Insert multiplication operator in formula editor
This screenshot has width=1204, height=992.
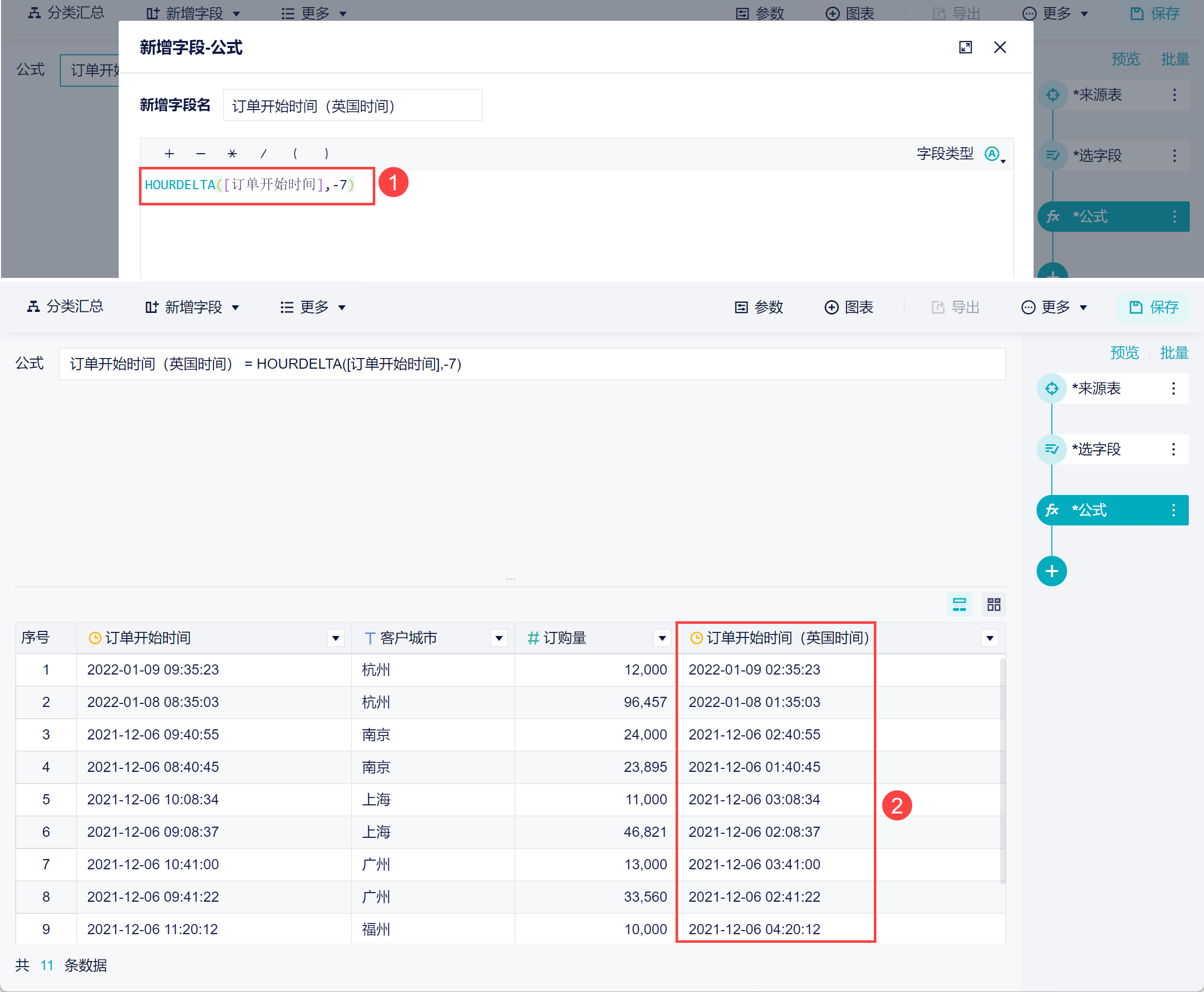coord(231,154)
